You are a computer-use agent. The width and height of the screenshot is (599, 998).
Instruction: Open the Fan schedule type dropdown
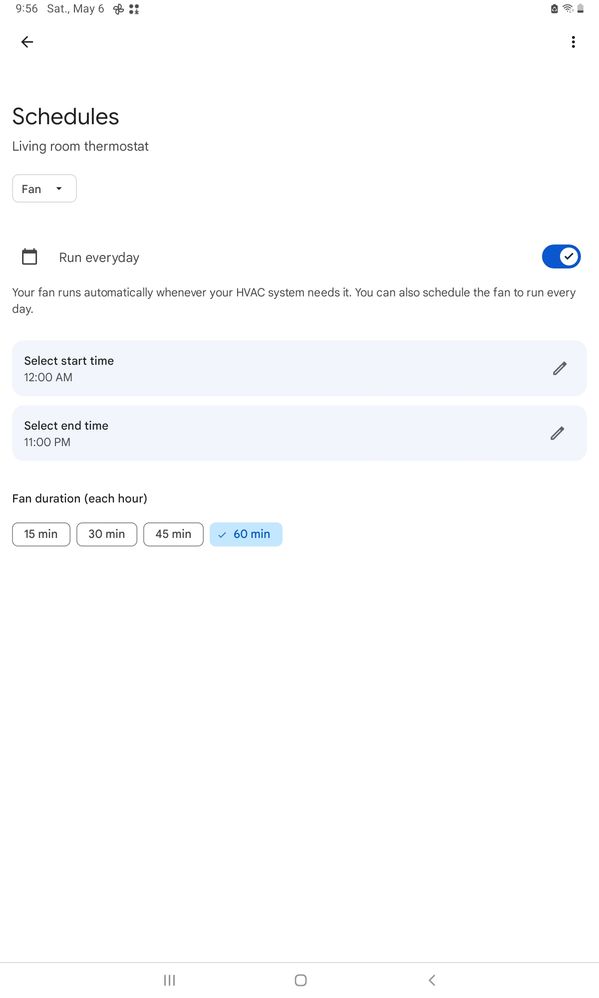(x=44, y=188)
